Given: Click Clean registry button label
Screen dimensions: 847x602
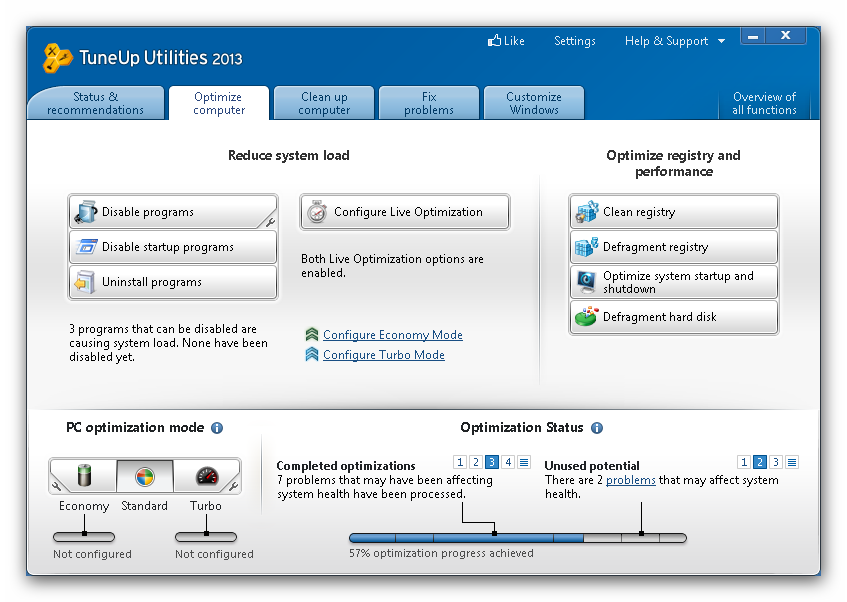Looking at the screenshot, I should 639,212.
